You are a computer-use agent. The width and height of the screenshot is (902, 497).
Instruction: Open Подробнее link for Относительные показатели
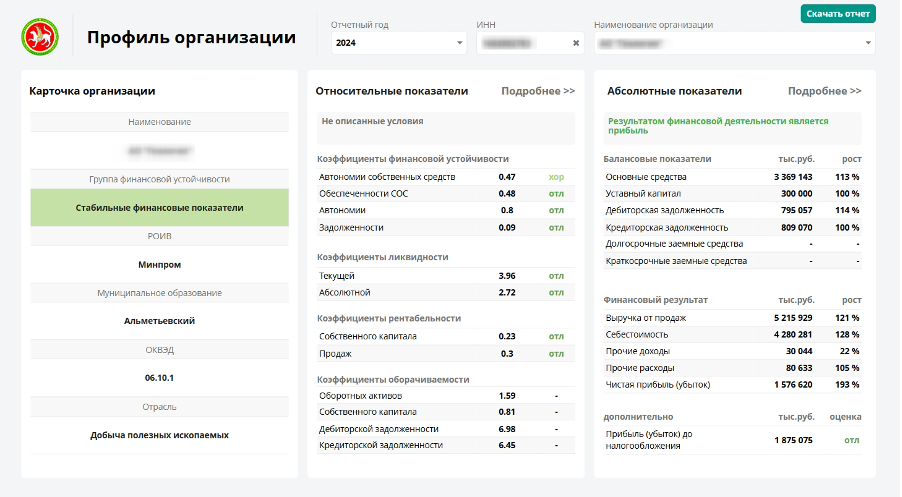click(538, 91)
